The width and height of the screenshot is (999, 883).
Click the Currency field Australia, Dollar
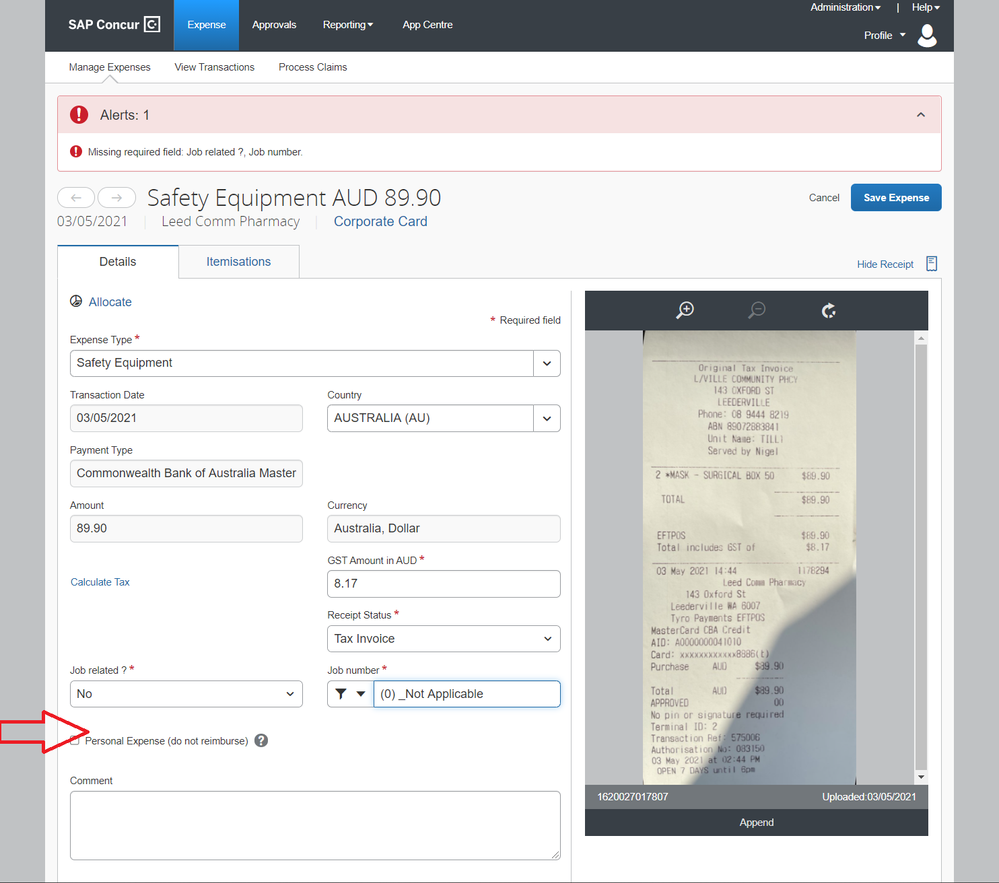pos(443,529)
